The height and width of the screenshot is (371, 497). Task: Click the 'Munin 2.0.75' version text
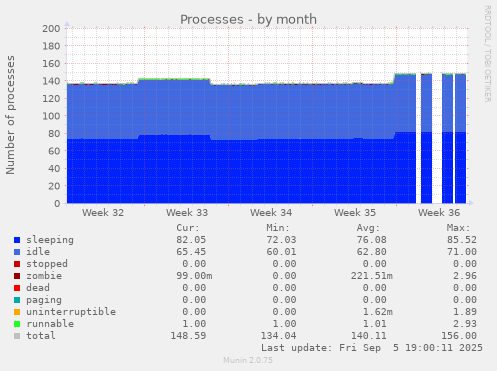click(x=248, y=360)
